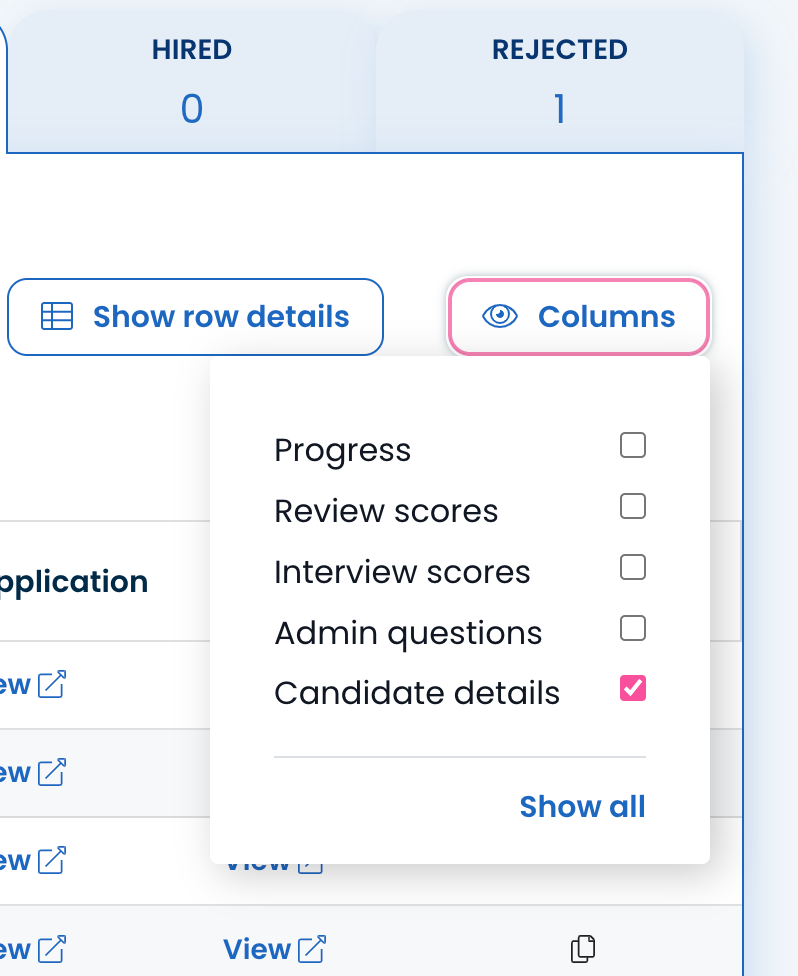Click the Show all link
This screenshot has width=798, height=976.
[x=582, y=807]
